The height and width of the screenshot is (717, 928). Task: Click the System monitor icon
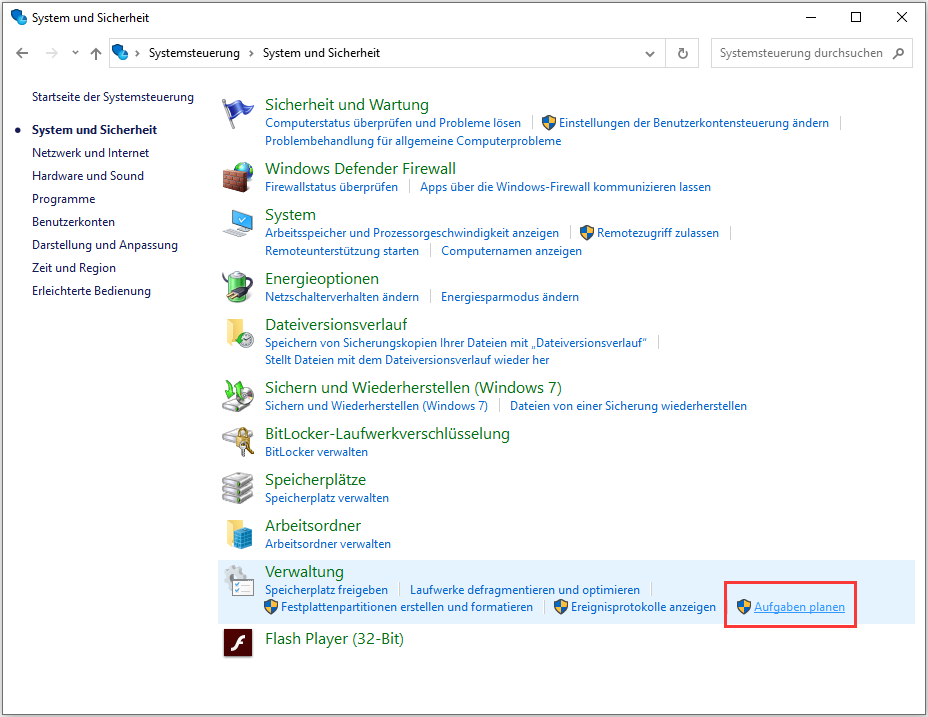coord(238,224)
